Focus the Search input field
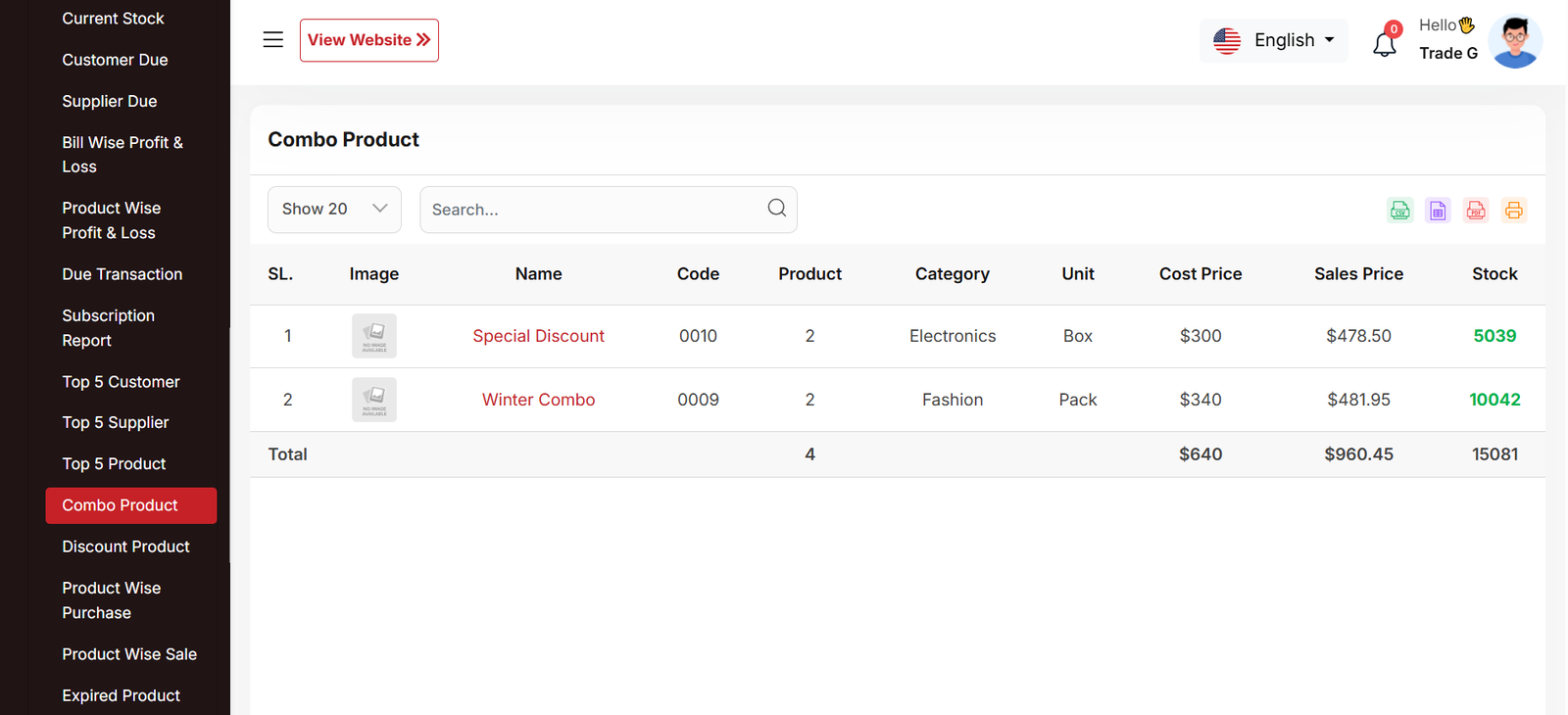 pyautogui.click(x=593, y=210)
